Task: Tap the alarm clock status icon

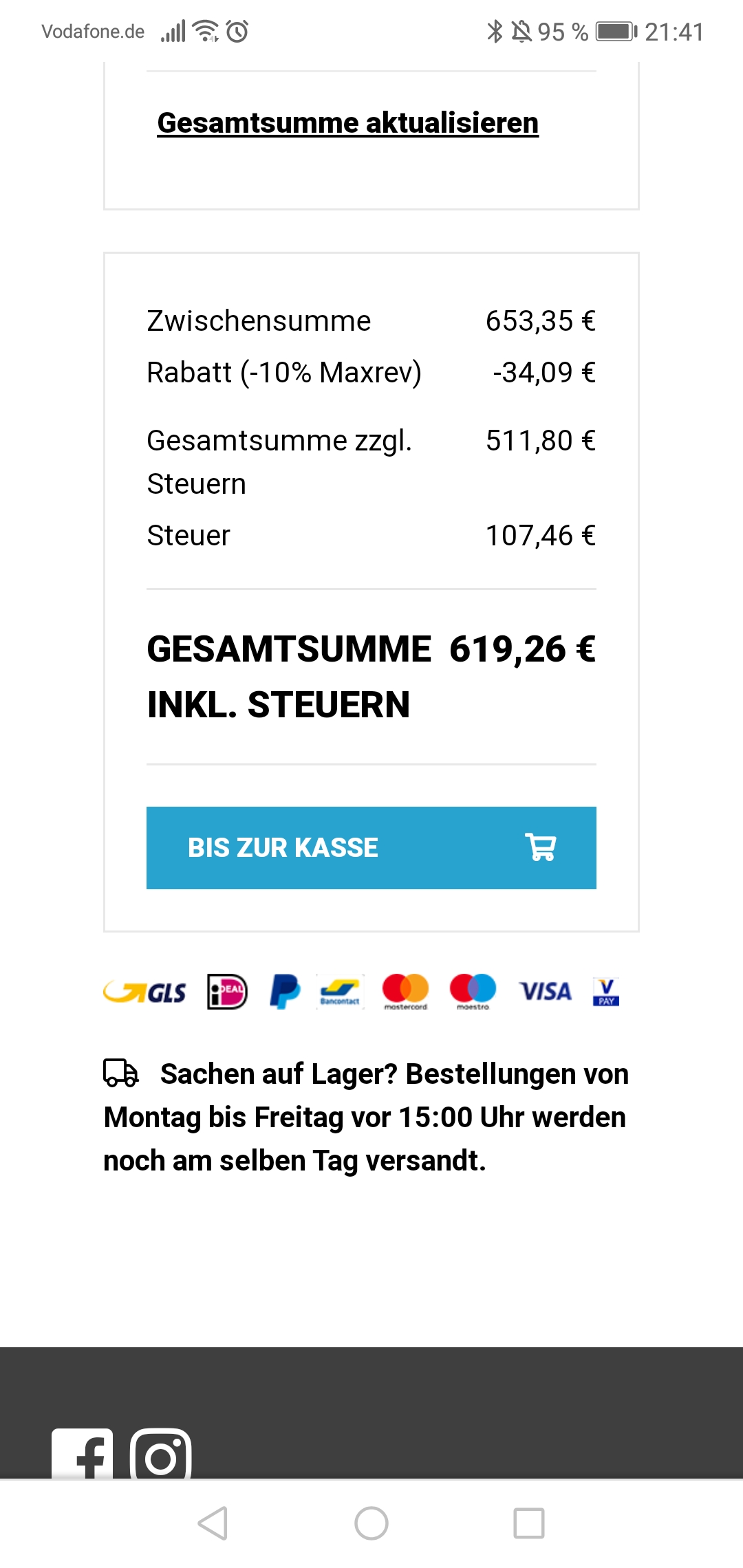Action: (237, 32)
